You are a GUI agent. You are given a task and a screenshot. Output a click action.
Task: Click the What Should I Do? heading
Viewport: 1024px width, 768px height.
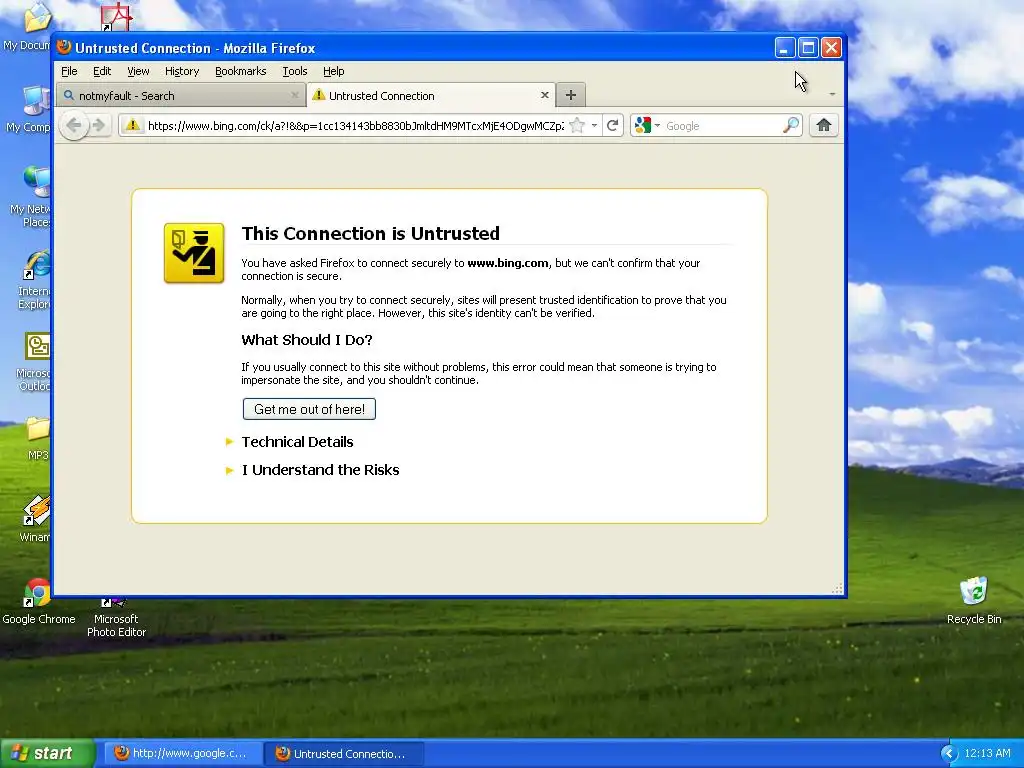[306, 340]
